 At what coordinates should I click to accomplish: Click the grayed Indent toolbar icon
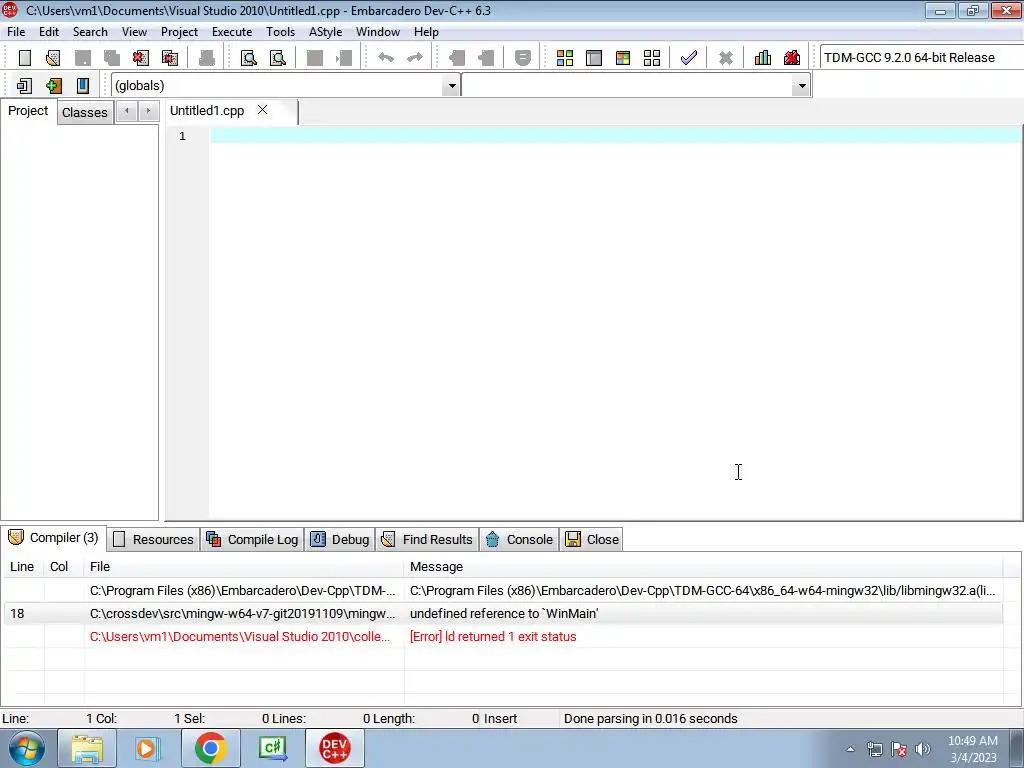coord(456,57)
